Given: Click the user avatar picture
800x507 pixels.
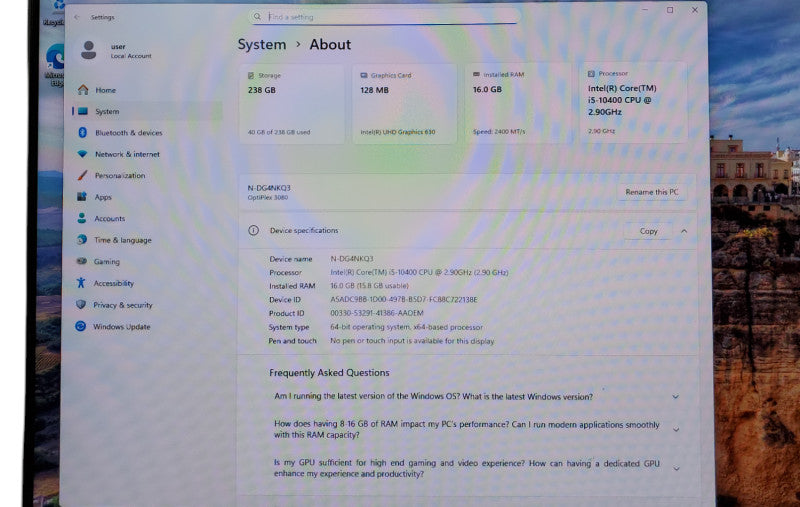Looking at the screenshot, I should (89, 50).
